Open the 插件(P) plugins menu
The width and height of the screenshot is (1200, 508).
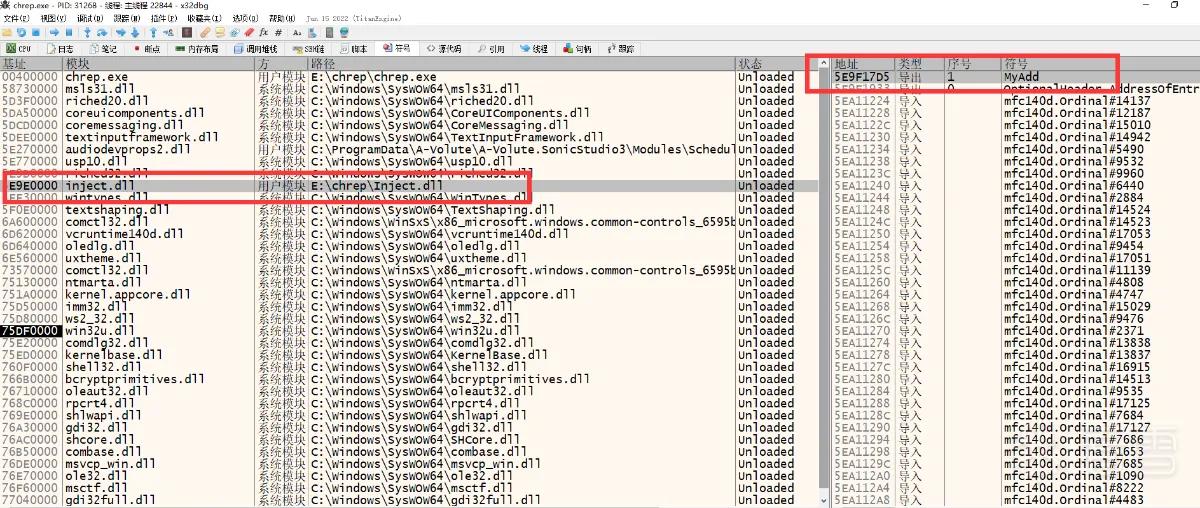(164, 18)
